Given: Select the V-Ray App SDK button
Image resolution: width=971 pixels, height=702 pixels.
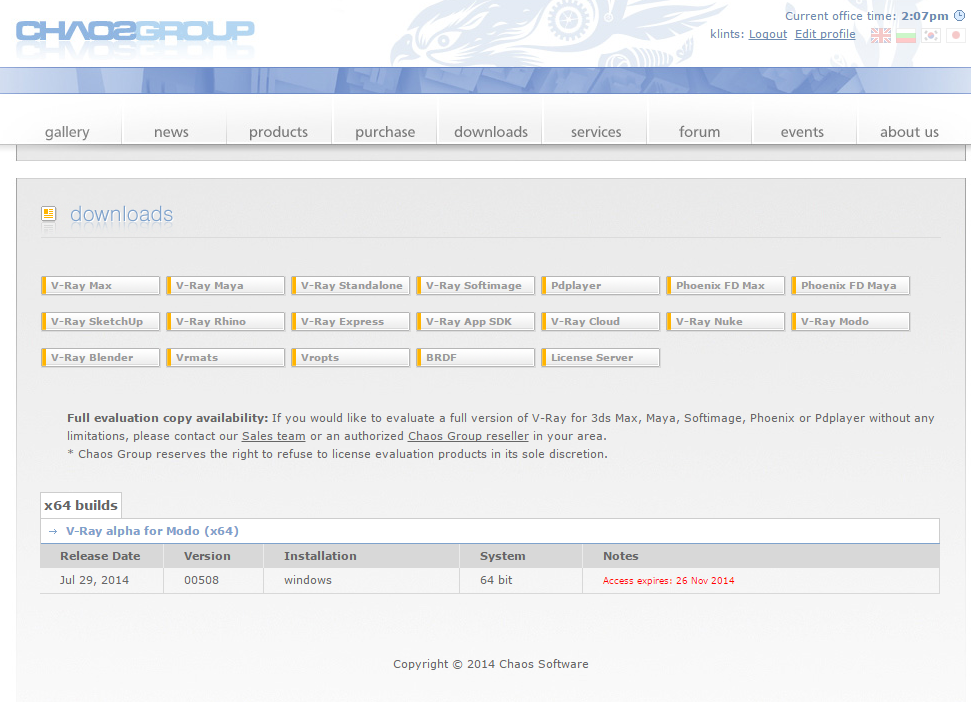Looking at the screenshot, I should 476,321.
